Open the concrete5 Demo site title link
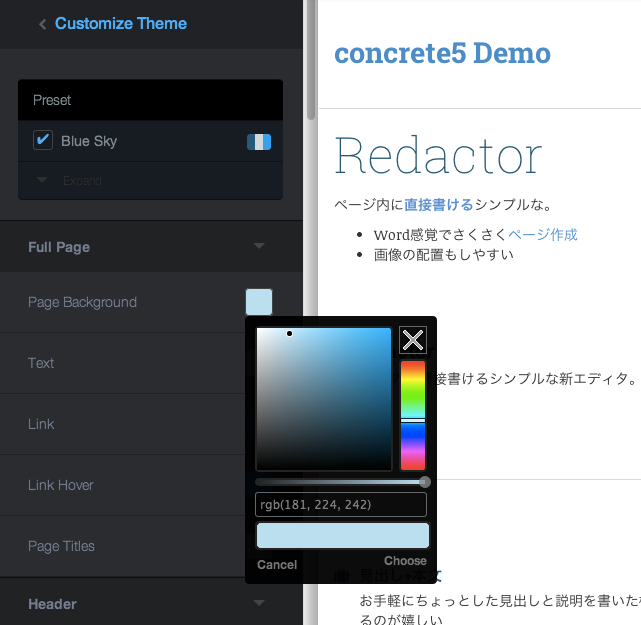641x625 pixels. [442, 53]
